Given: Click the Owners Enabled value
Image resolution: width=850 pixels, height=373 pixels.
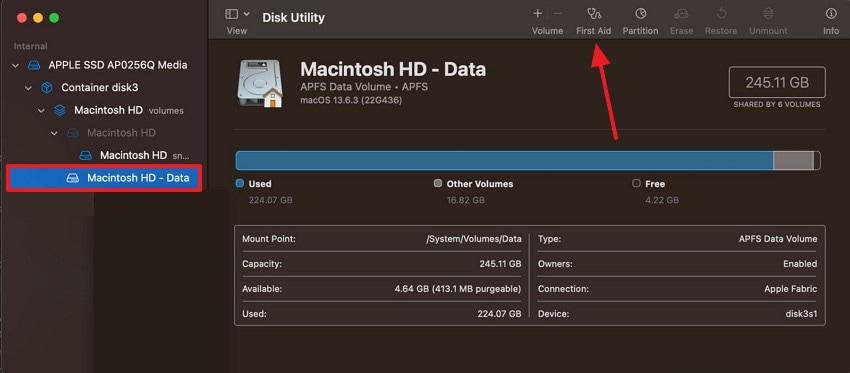Looking at the screenshot, I should point(800,264).
